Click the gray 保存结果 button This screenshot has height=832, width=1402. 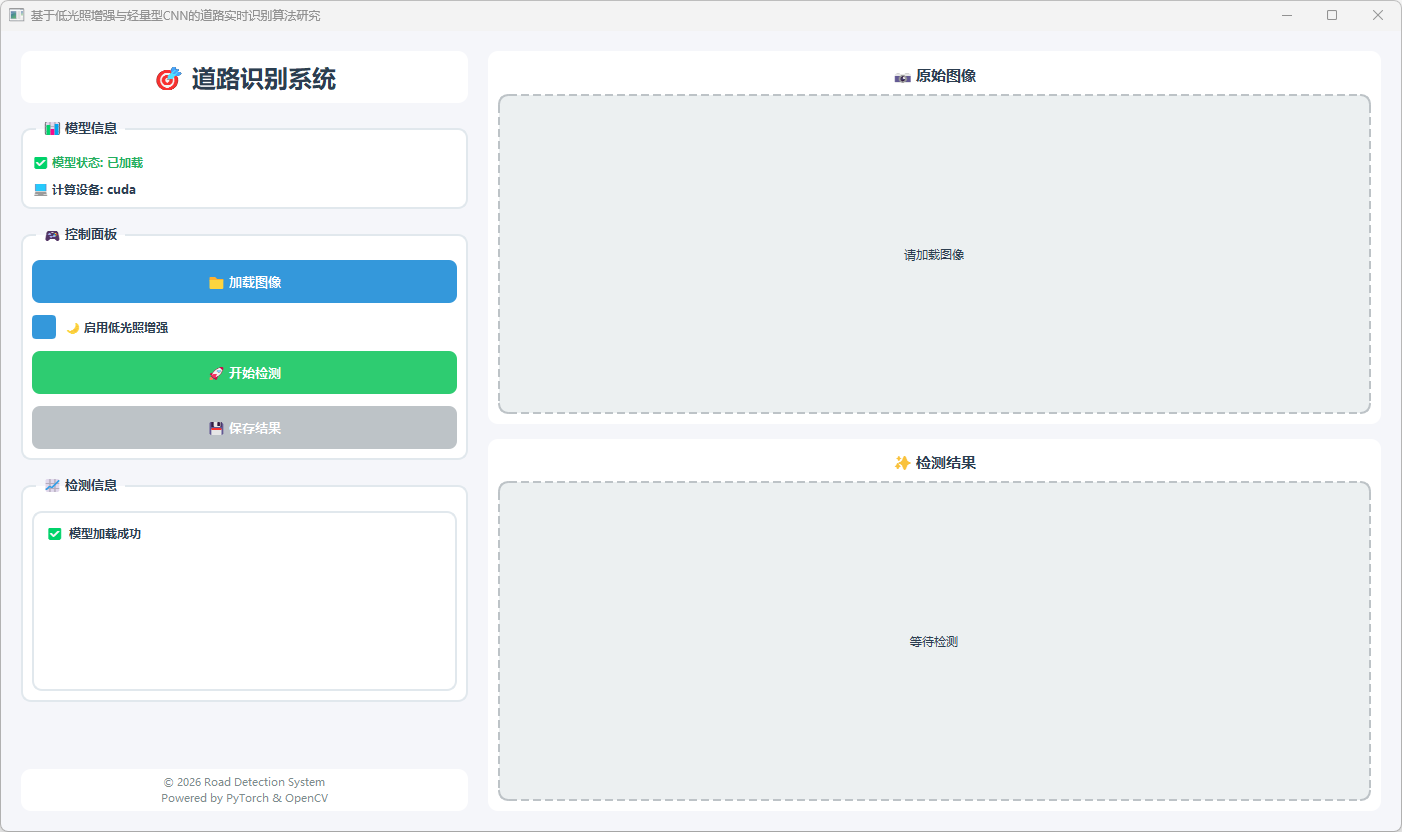pos(244,428)
